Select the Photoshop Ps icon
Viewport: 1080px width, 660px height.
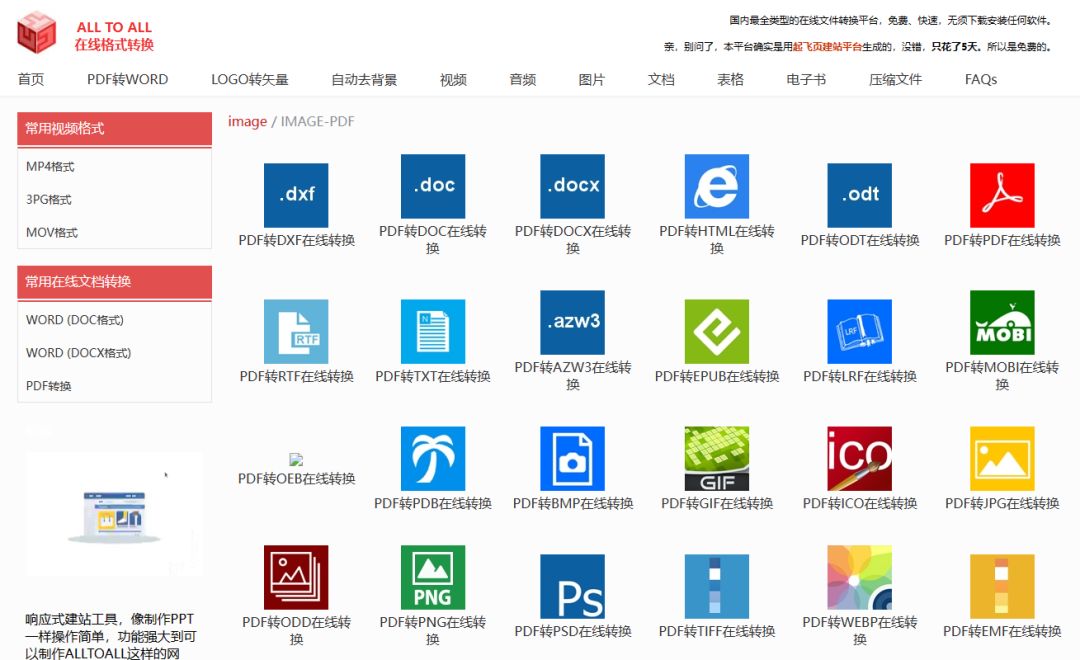pos(572,586)
